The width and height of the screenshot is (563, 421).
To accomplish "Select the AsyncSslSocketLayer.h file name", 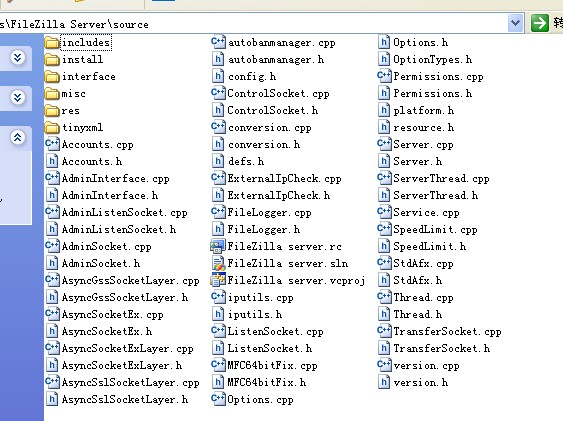I will 125,399.
